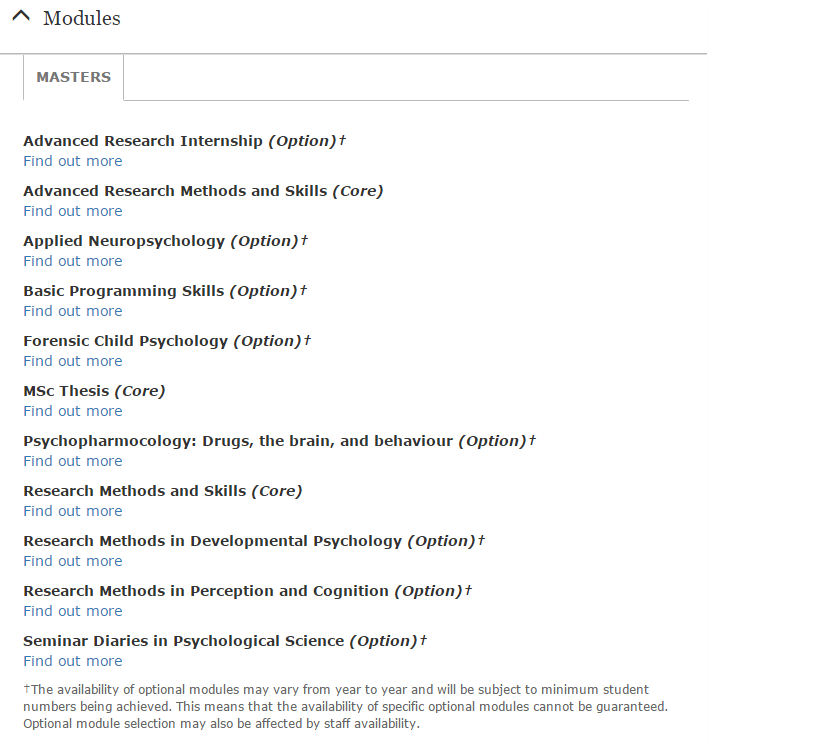Click the Seminar Diaries in Psychological Science title
817x750 pixels.
[x=183, y=641]
